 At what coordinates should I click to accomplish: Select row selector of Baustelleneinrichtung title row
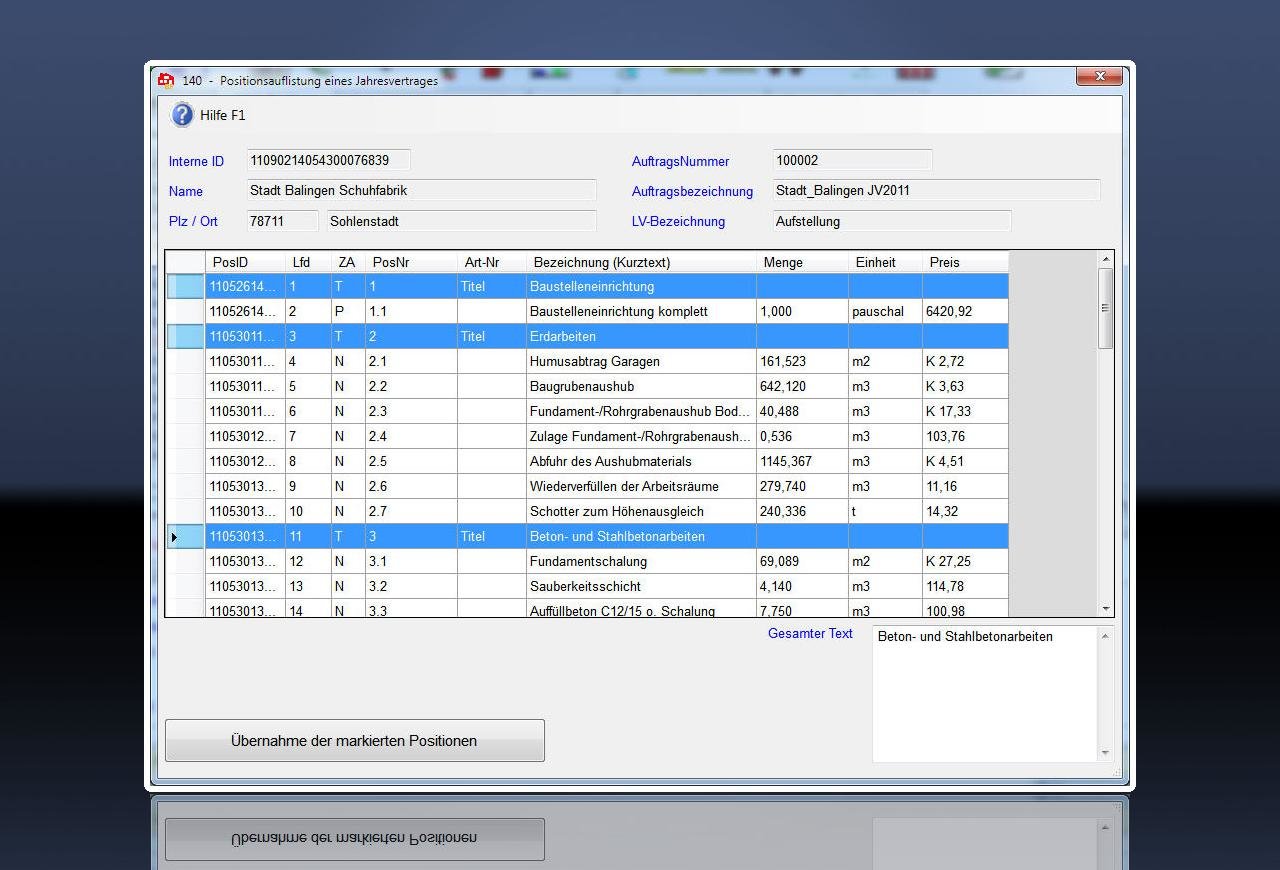coord(185,287)
